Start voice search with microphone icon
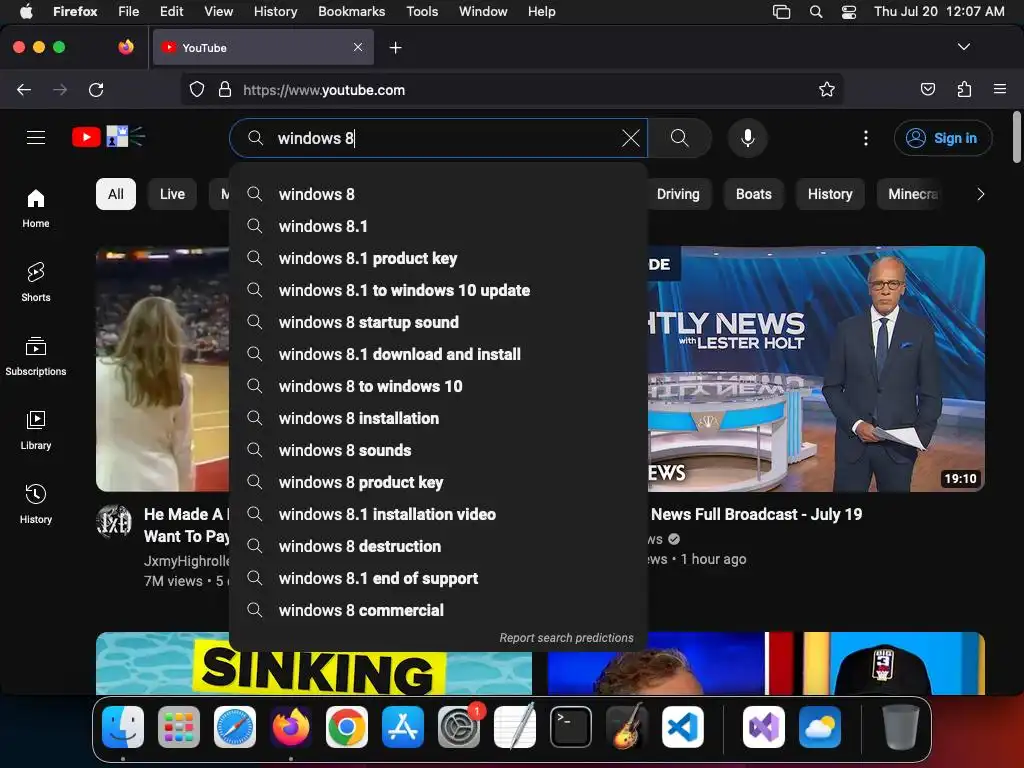This screenshot has height=768, width=1024. pos(748,138)
